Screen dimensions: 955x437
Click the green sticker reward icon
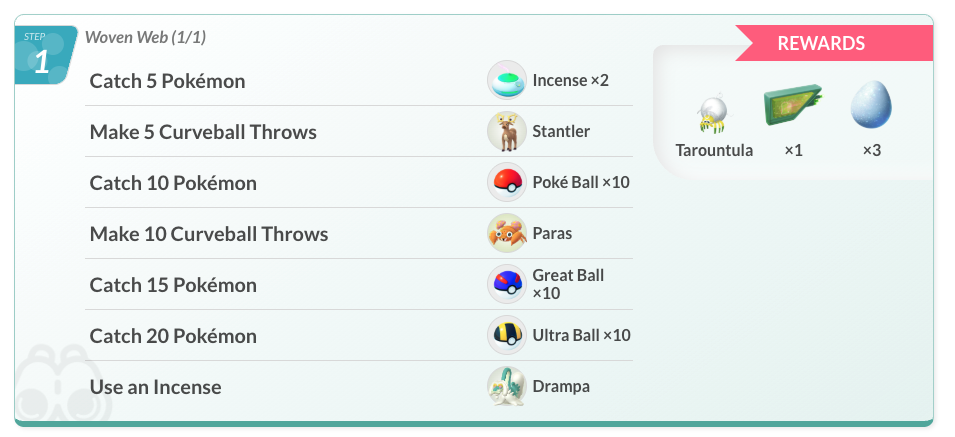(793, 106)
